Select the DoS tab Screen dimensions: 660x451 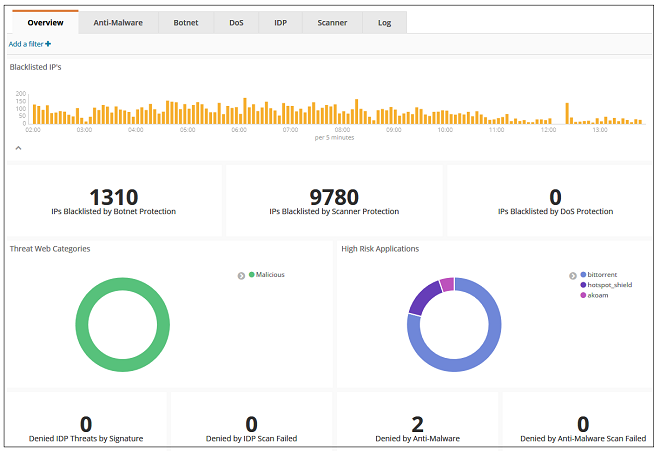(236, 22)
